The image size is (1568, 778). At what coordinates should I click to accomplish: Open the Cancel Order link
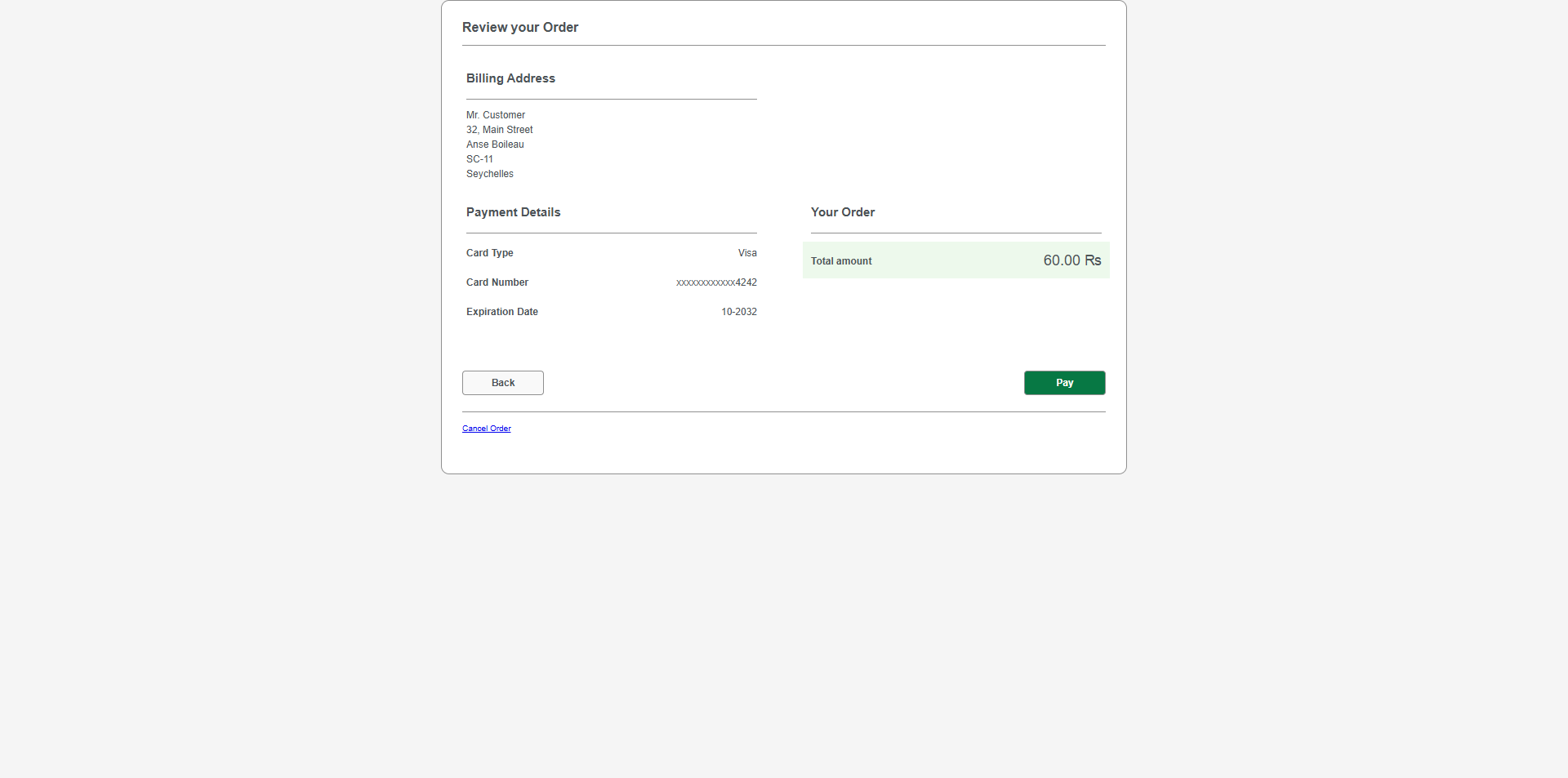[x=486, y=428]
